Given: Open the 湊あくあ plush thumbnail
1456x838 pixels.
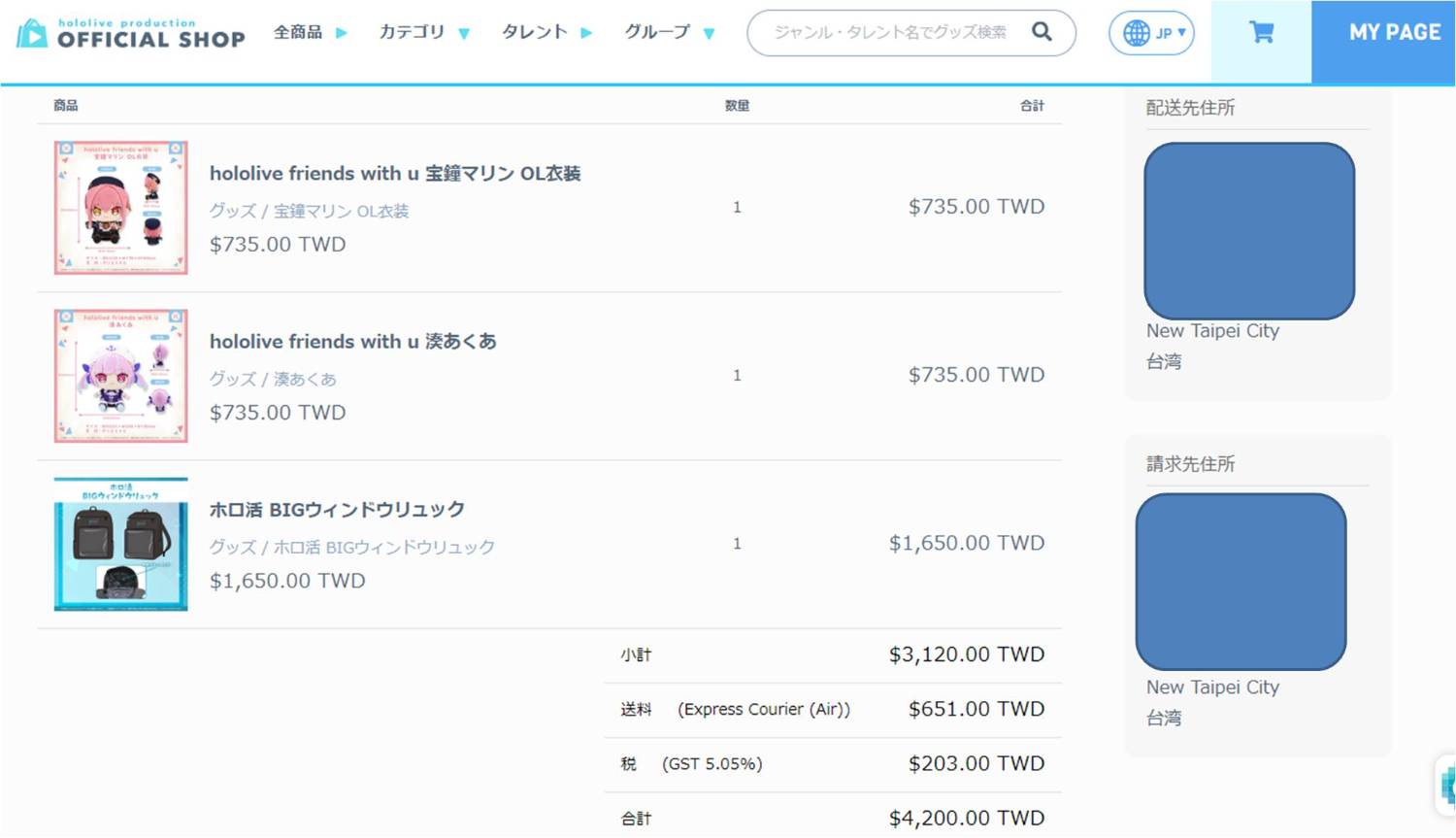Looking at the screenshot, I should click(120, 376).
